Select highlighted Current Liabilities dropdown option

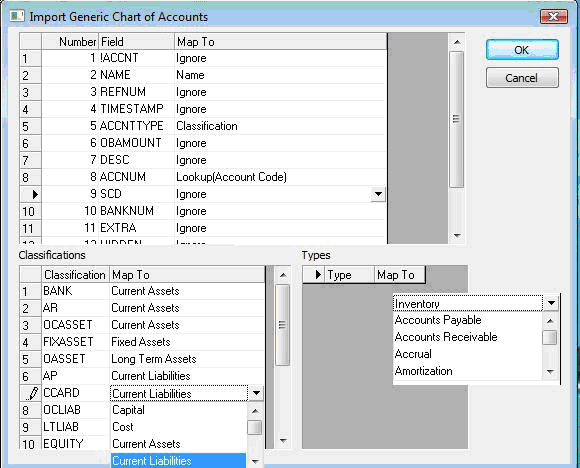click(179, 461)
